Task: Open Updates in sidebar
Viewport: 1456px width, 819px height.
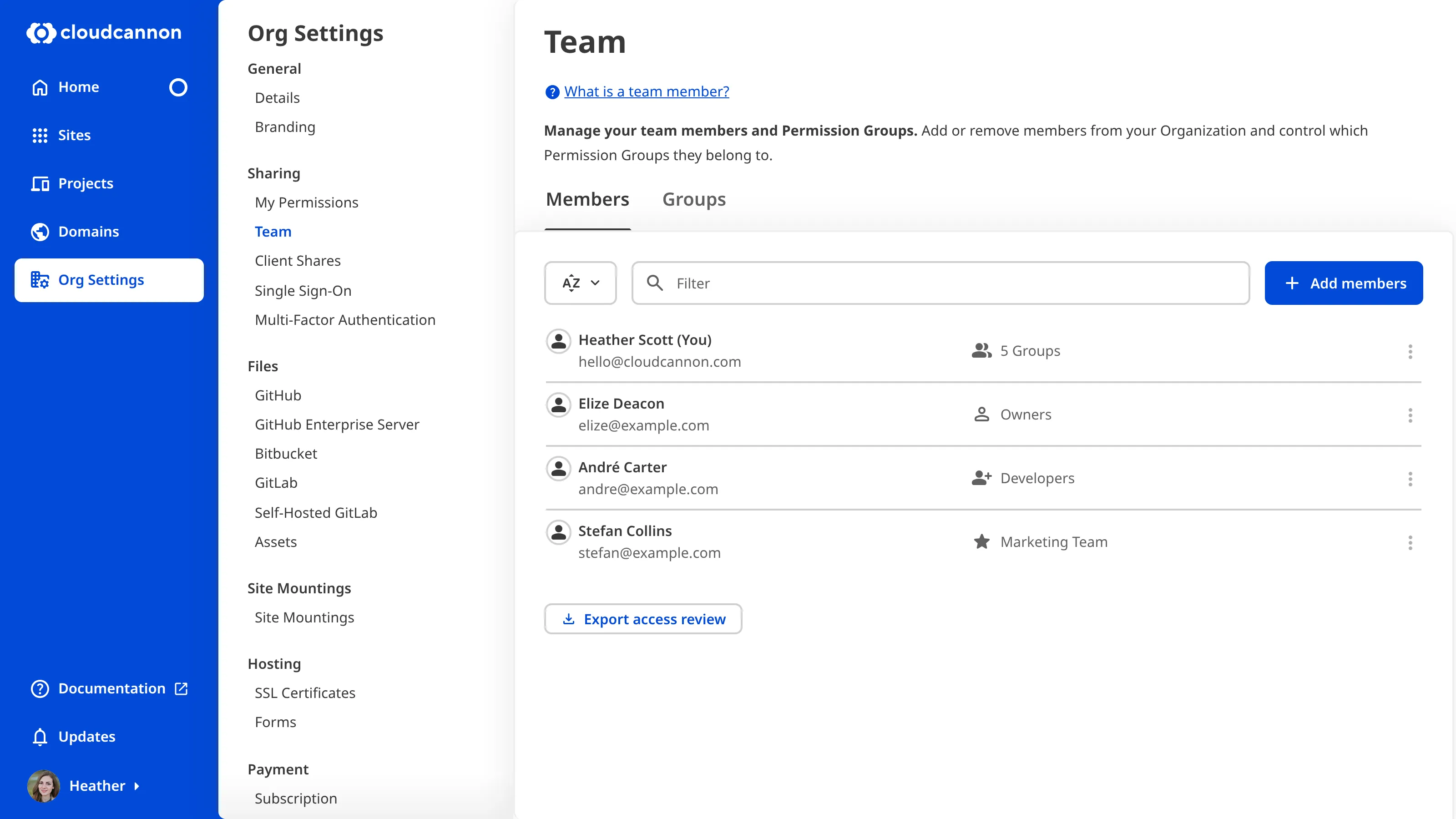Action: click(x=86, y=737)
